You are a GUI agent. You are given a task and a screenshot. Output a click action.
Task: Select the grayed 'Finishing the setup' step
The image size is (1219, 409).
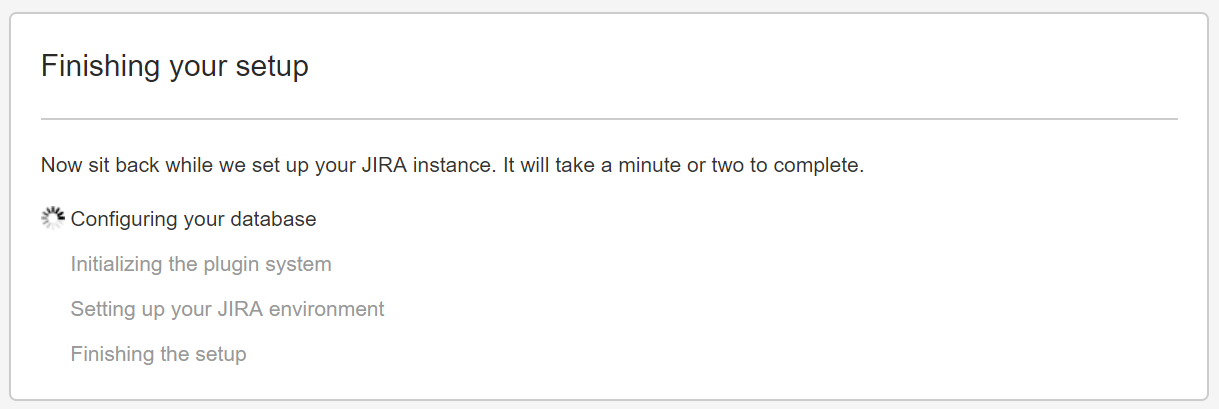pyautogui.click(x=158, y=354)
